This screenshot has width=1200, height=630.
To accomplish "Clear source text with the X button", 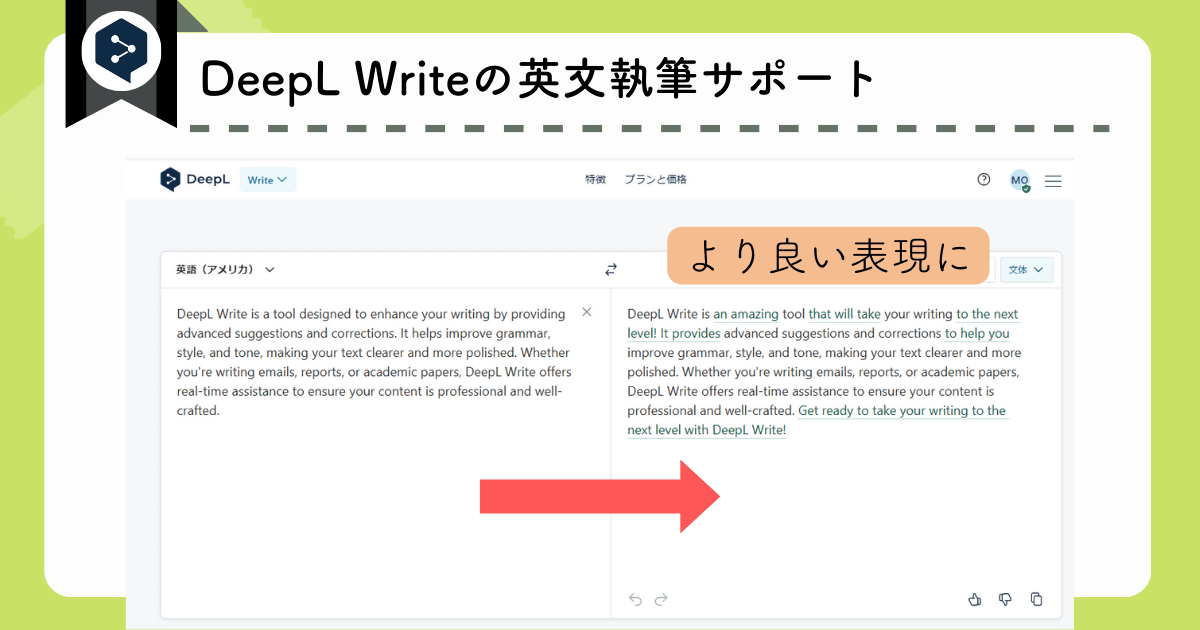I will click(587, 312).
